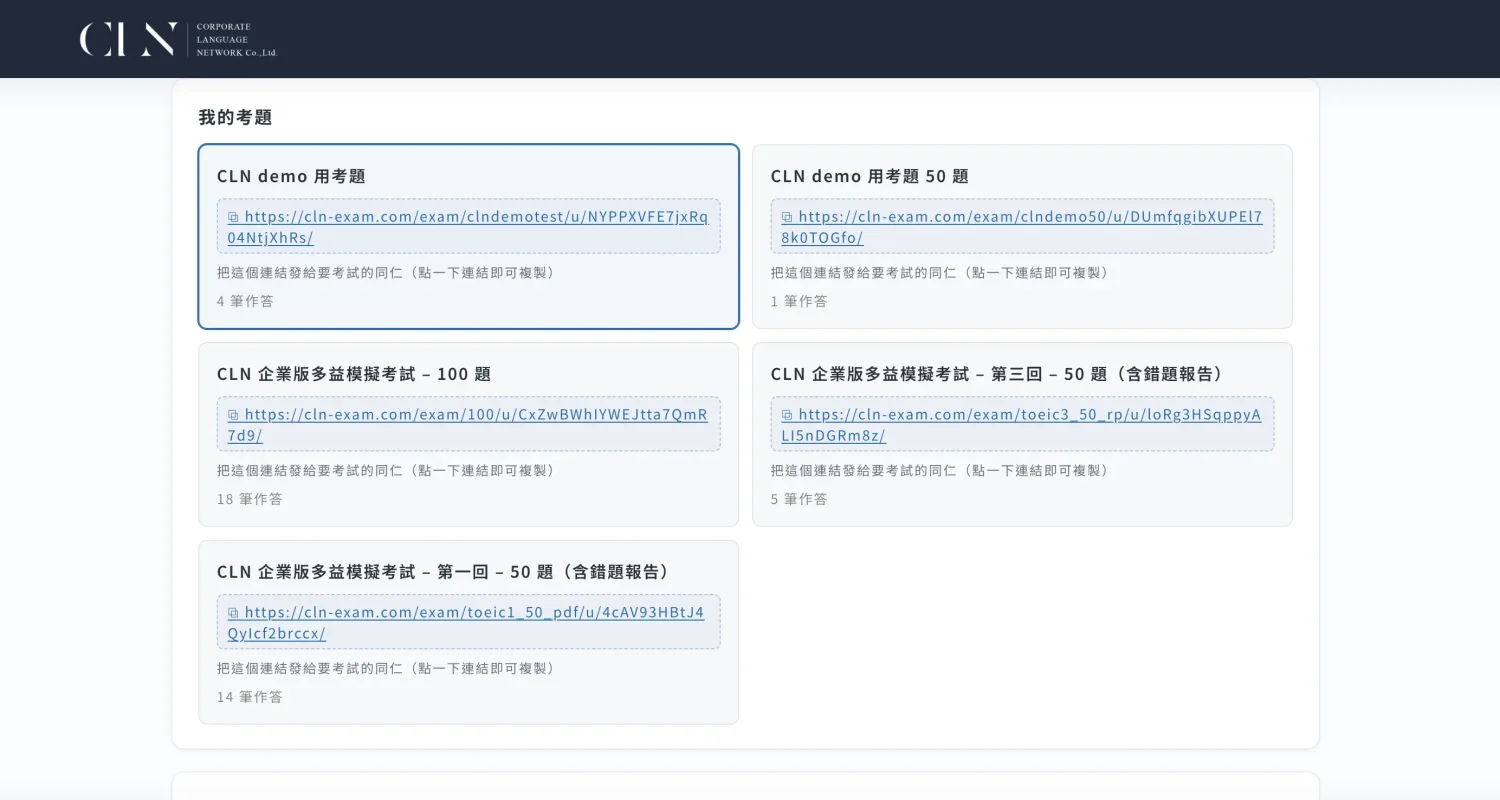Screen dimensions: 1500x800
Task: Click copy icon in 多益模擬考試 100 題 link
Action: [233, 415]
